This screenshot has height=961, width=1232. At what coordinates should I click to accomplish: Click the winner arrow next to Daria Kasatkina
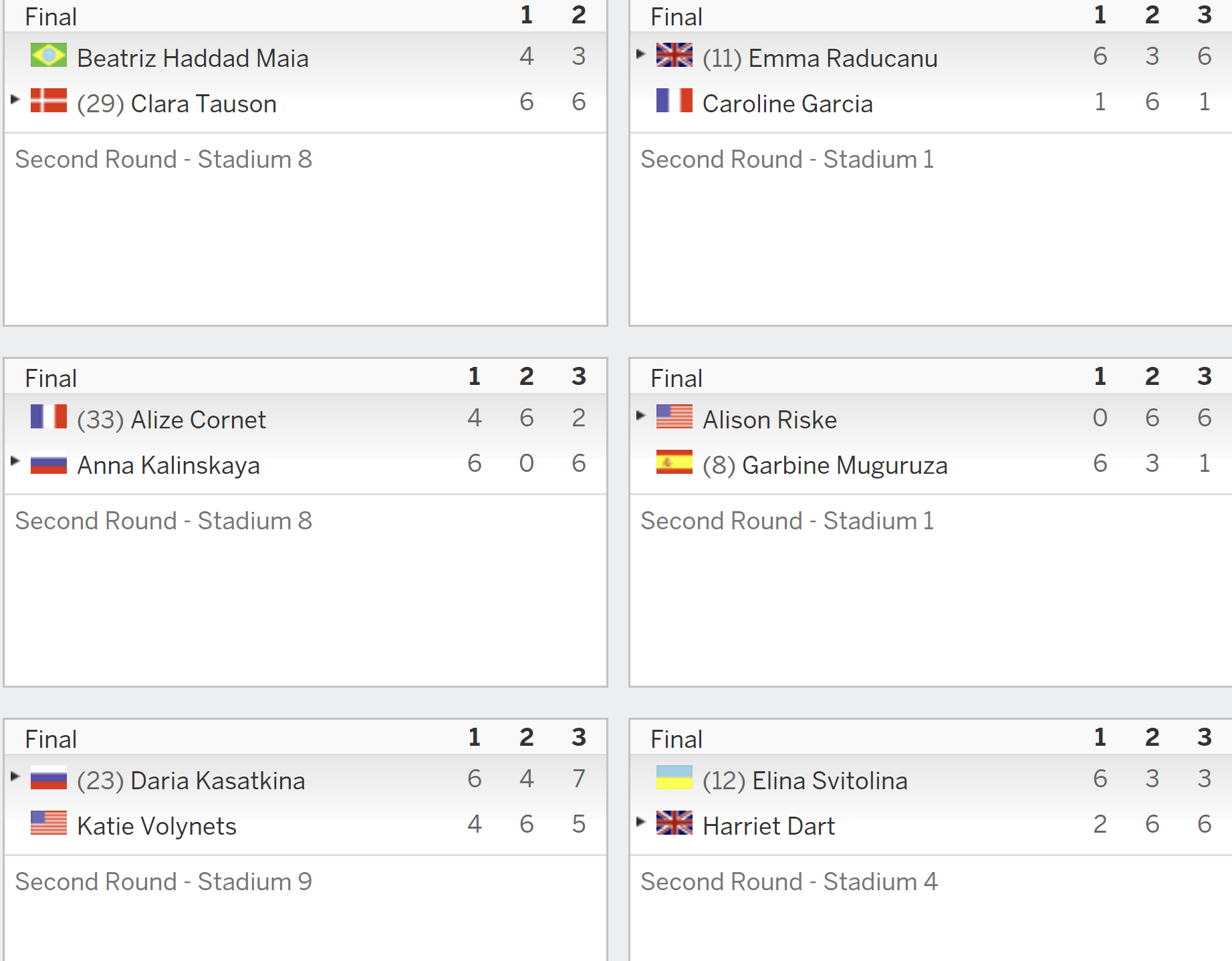(15, 777)
